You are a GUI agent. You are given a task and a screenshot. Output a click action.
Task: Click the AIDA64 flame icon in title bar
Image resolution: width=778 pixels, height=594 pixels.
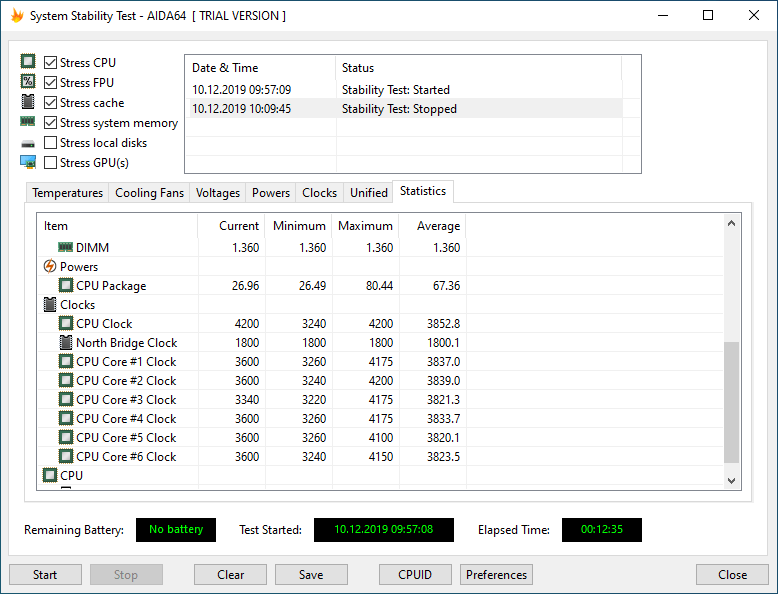click(x=17, y=15)
